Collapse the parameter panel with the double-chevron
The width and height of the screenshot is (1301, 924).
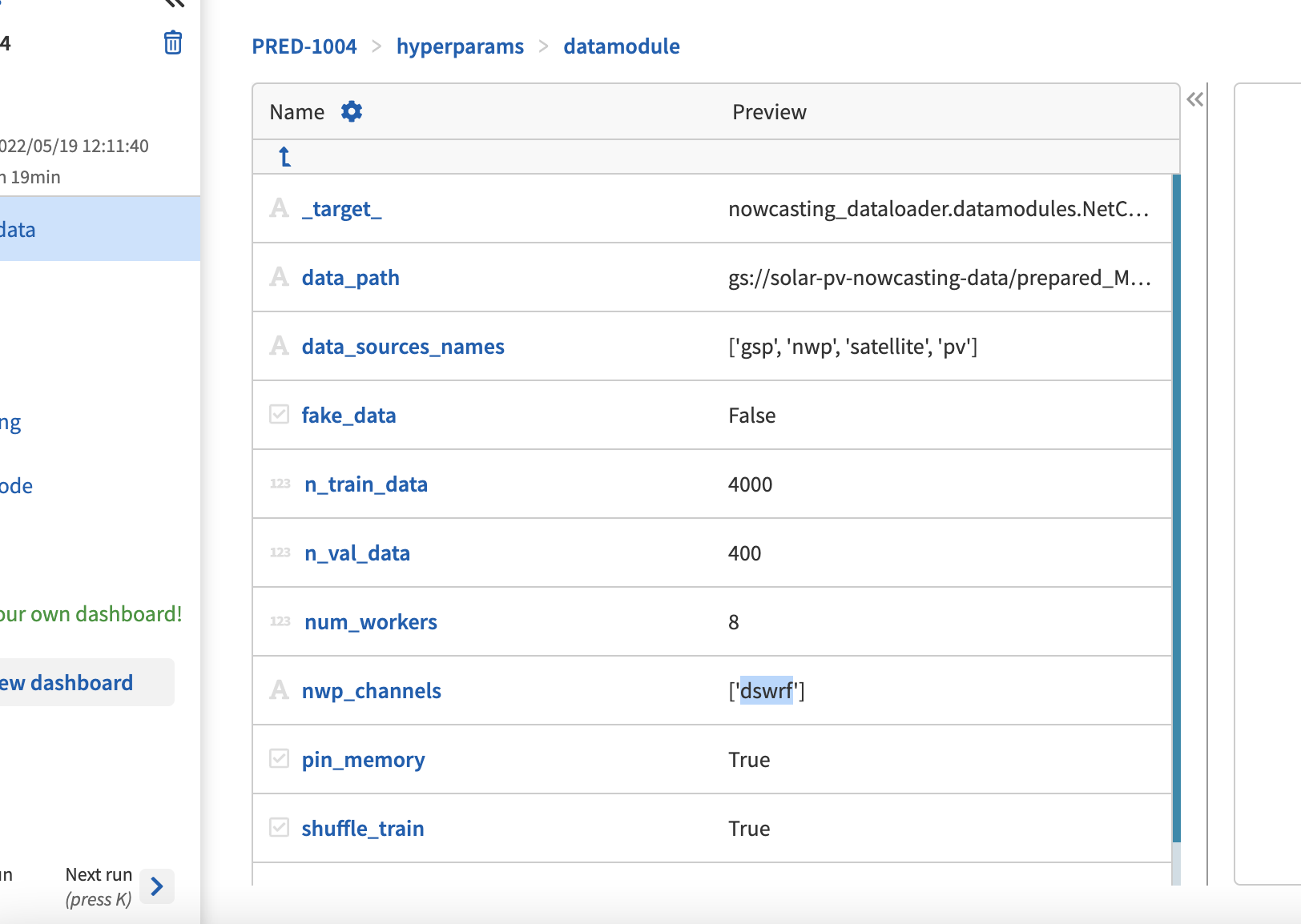[x=1194, y=100]
